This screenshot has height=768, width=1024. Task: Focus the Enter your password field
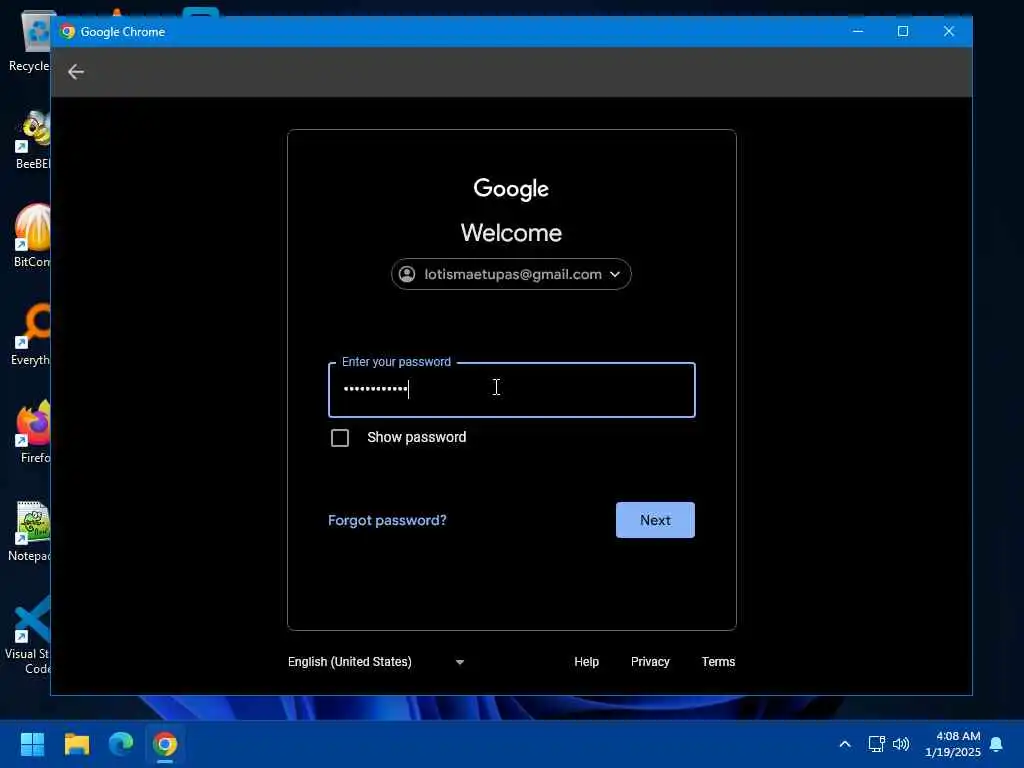pyautogui.click(x=511, y=390)
